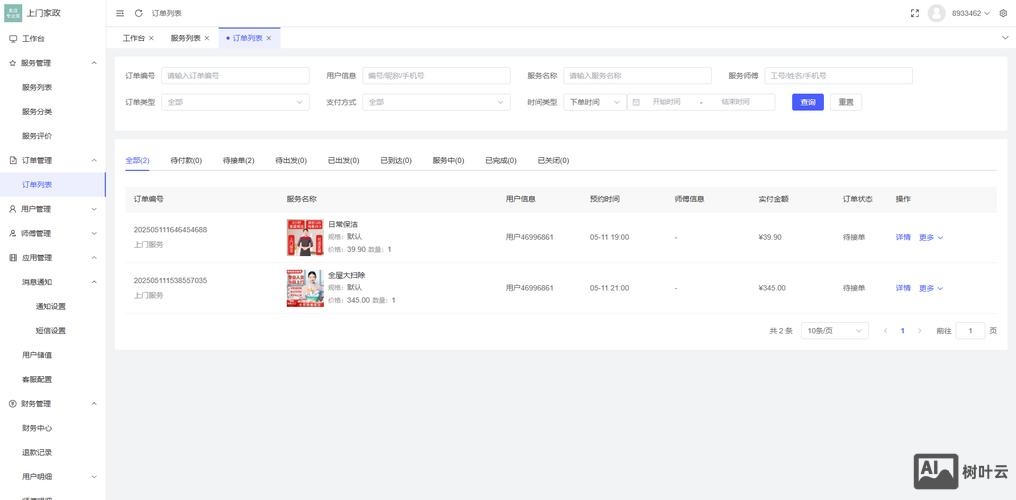Open the 时间类型 下单时间 dropdown
The height and width of the screenshot is (500, 1016).
pos(595,102)
